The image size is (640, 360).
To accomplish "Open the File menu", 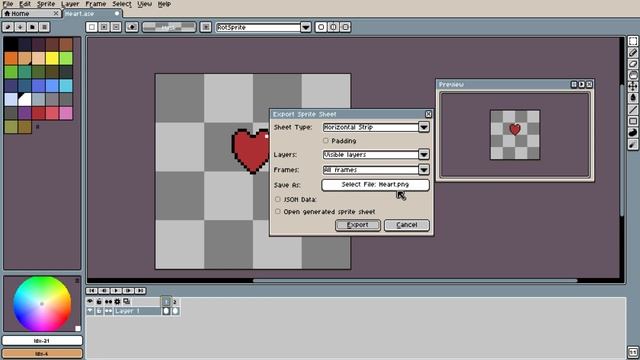I will [x=8, y=4].
